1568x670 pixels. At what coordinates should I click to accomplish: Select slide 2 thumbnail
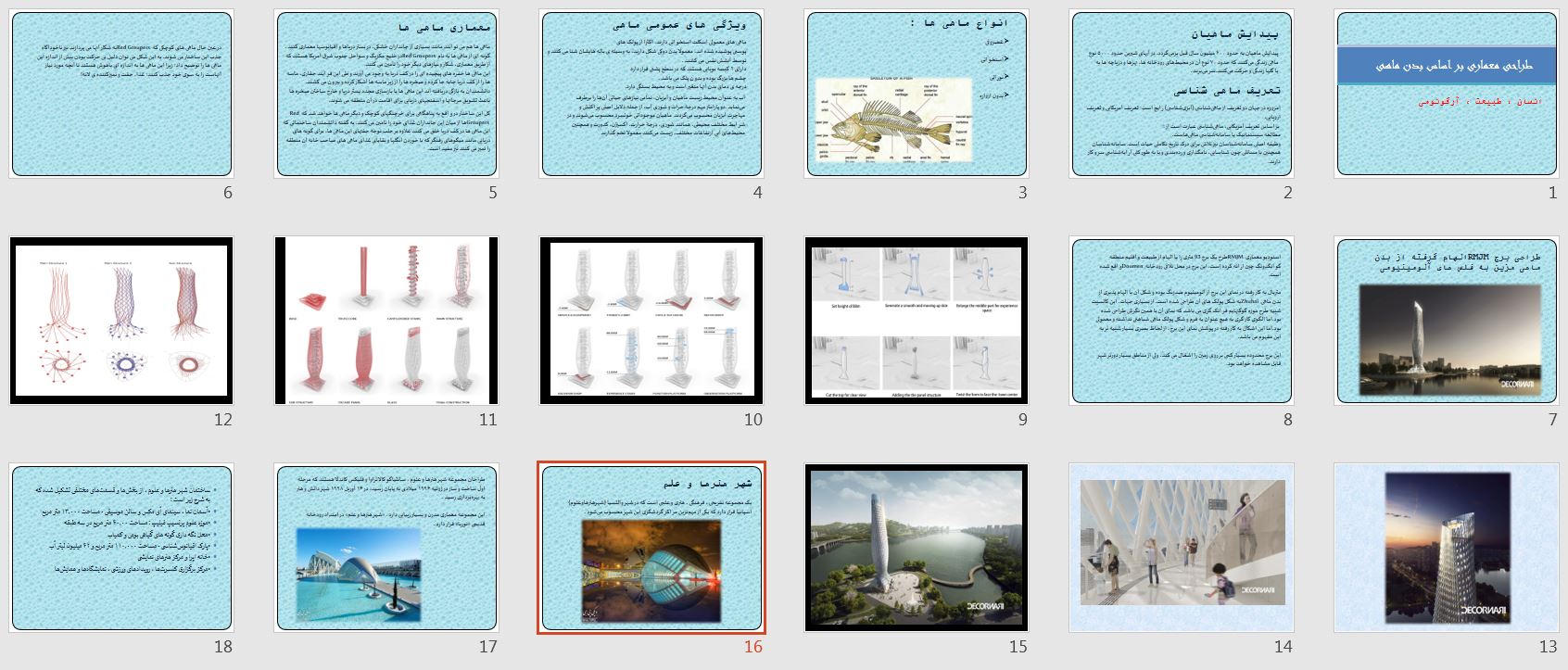[x=1181, y=94]
